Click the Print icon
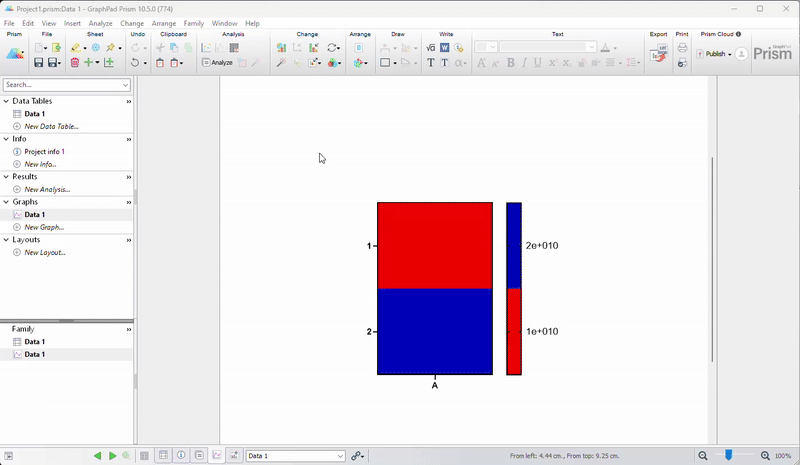The width and height of the screenshot is (800, 465). click(682, 47)
